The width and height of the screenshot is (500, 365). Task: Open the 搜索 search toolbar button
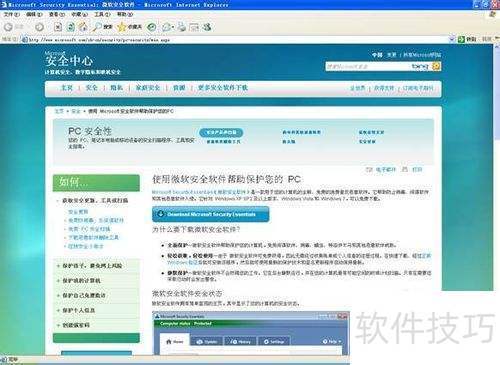[x=102, y=27]
